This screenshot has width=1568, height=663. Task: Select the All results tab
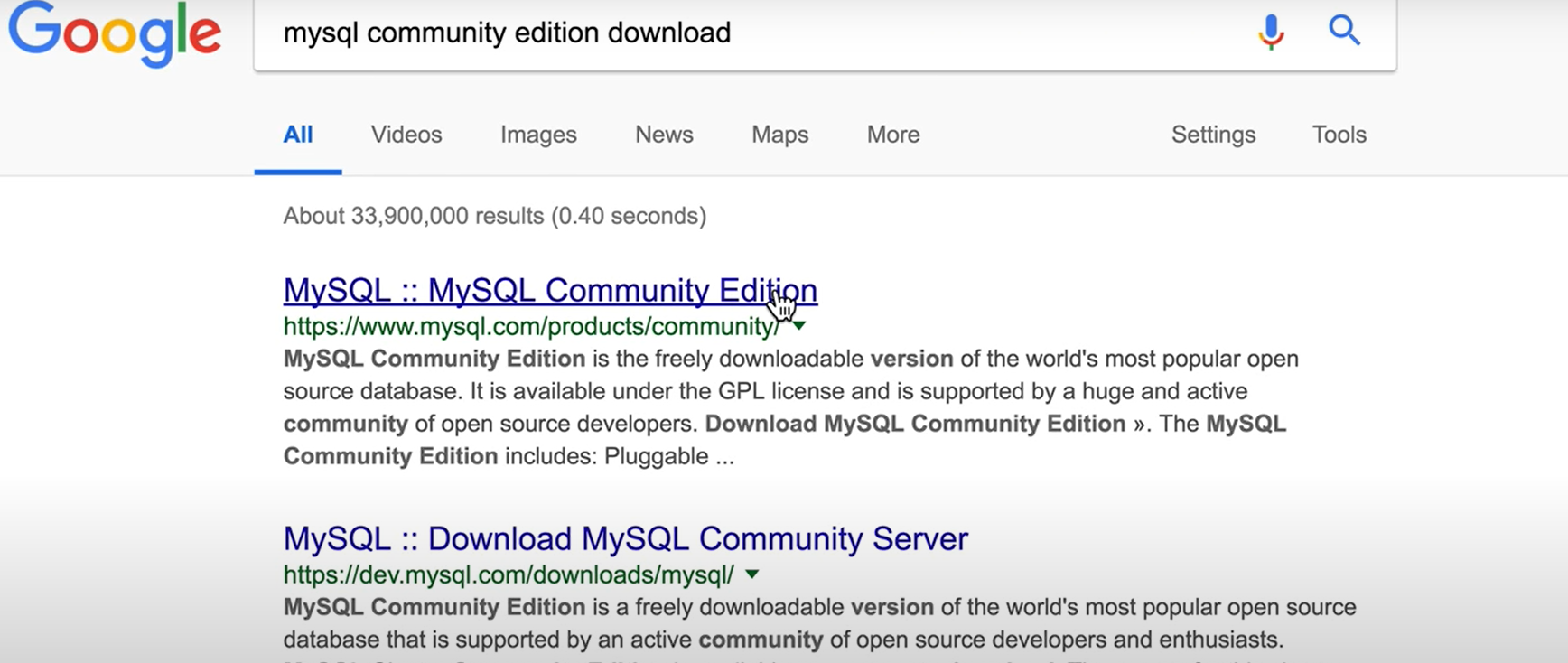click(298, 135)
